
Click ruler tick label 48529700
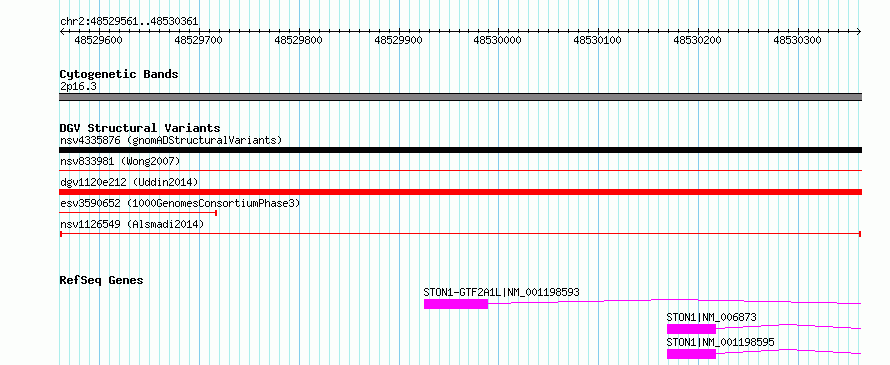199,40
